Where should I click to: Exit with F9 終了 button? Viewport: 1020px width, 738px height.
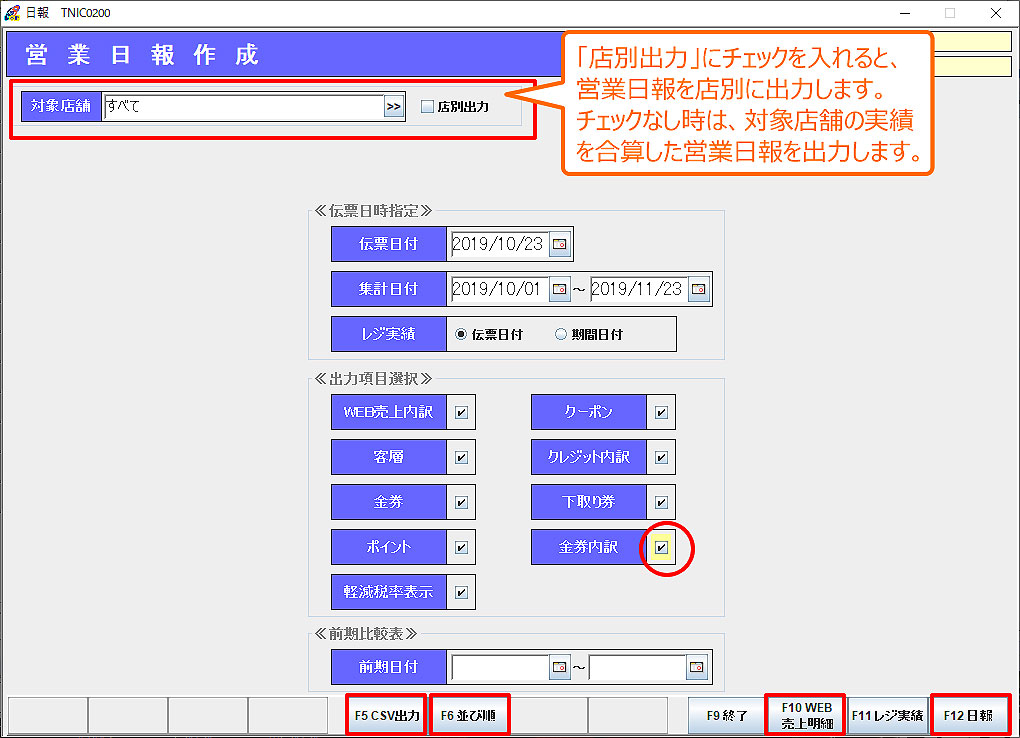click(x=727, y=715)
